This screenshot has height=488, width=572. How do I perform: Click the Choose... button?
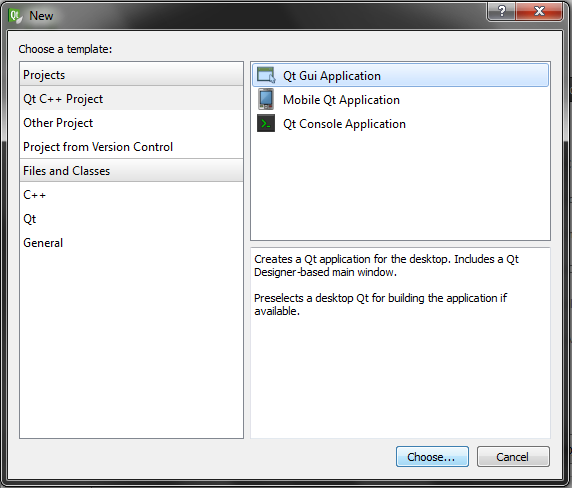pos(432,457)
